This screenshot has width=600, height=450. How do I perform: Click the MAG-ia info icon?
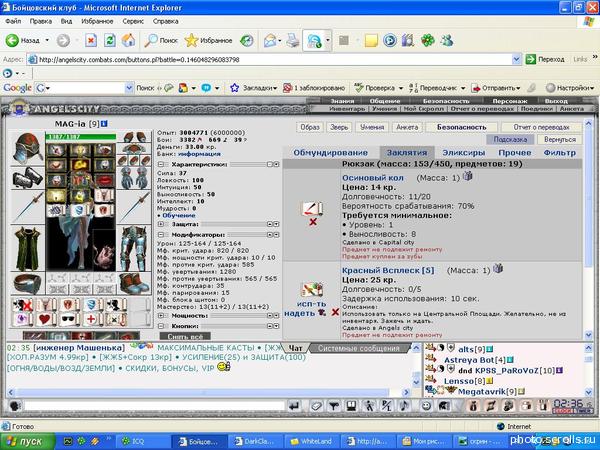click(x=104, y=124)
